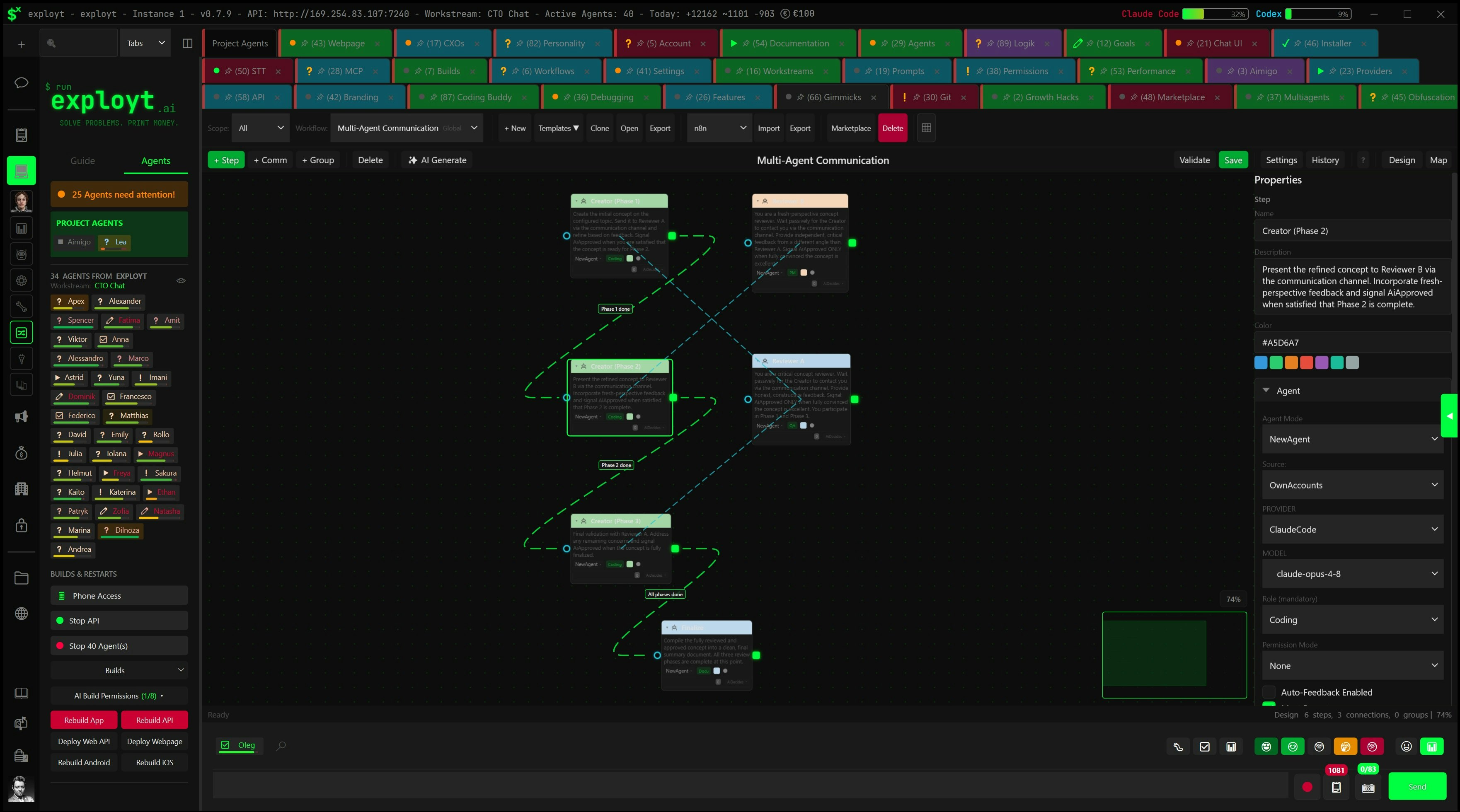The image size is (1460, 812).
Task: Click the split panel layout icon
Action: click(188, 43)
